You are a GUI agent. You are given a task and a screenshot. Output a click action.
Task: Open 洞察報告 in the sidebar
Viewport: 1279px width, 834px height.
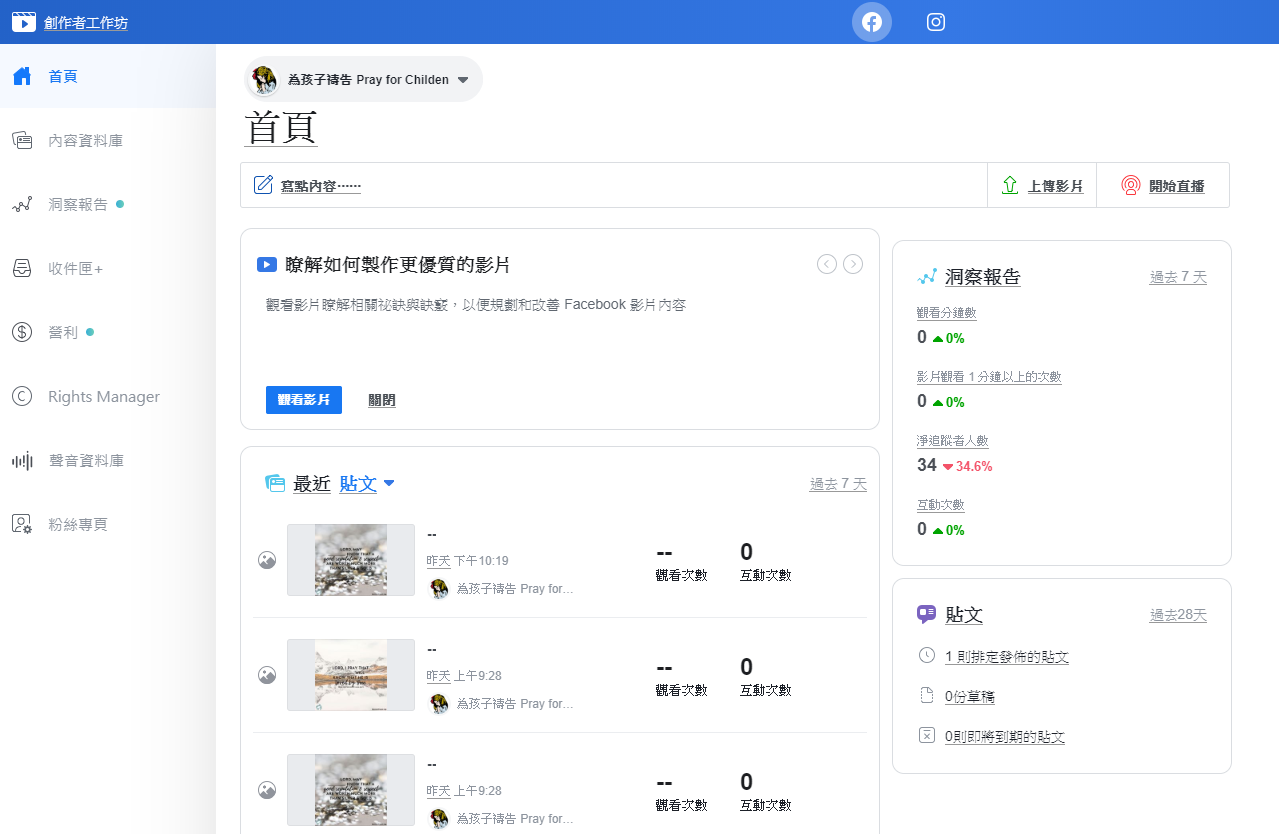(78, 205)
